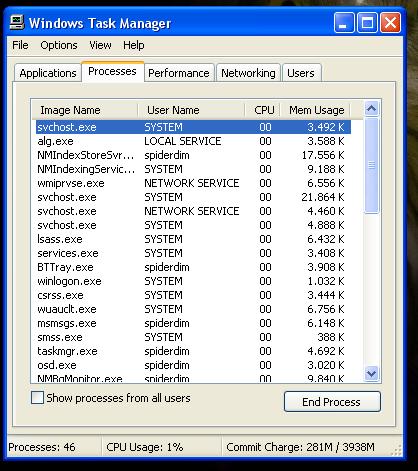This screenshot has width=418, height=471.
Task: Close the Task Manager window
Action: [x=390, y=23]
